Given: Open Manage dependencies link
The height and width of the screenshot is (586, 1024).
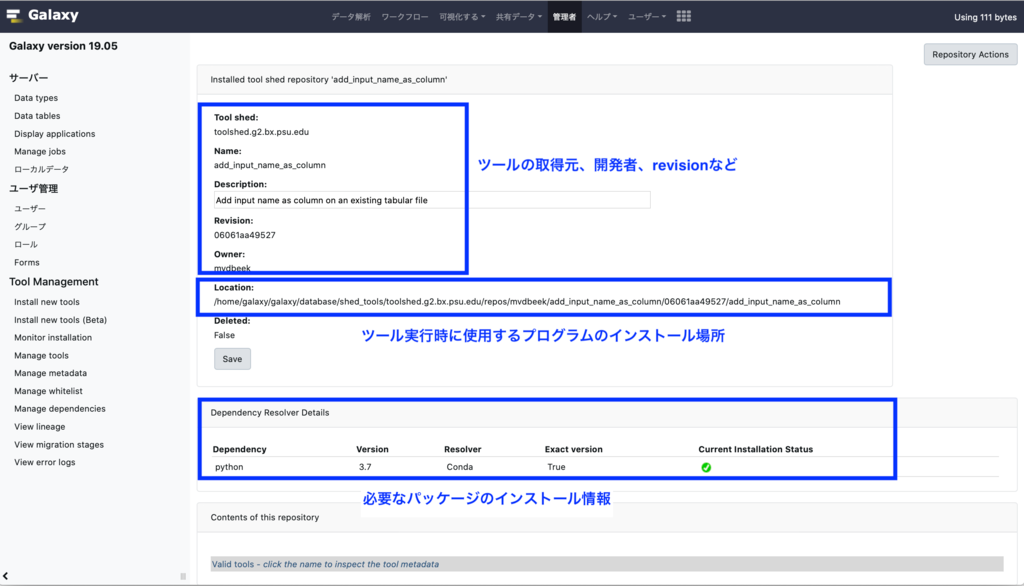Looking at the screenshot, I should (60, 409).
